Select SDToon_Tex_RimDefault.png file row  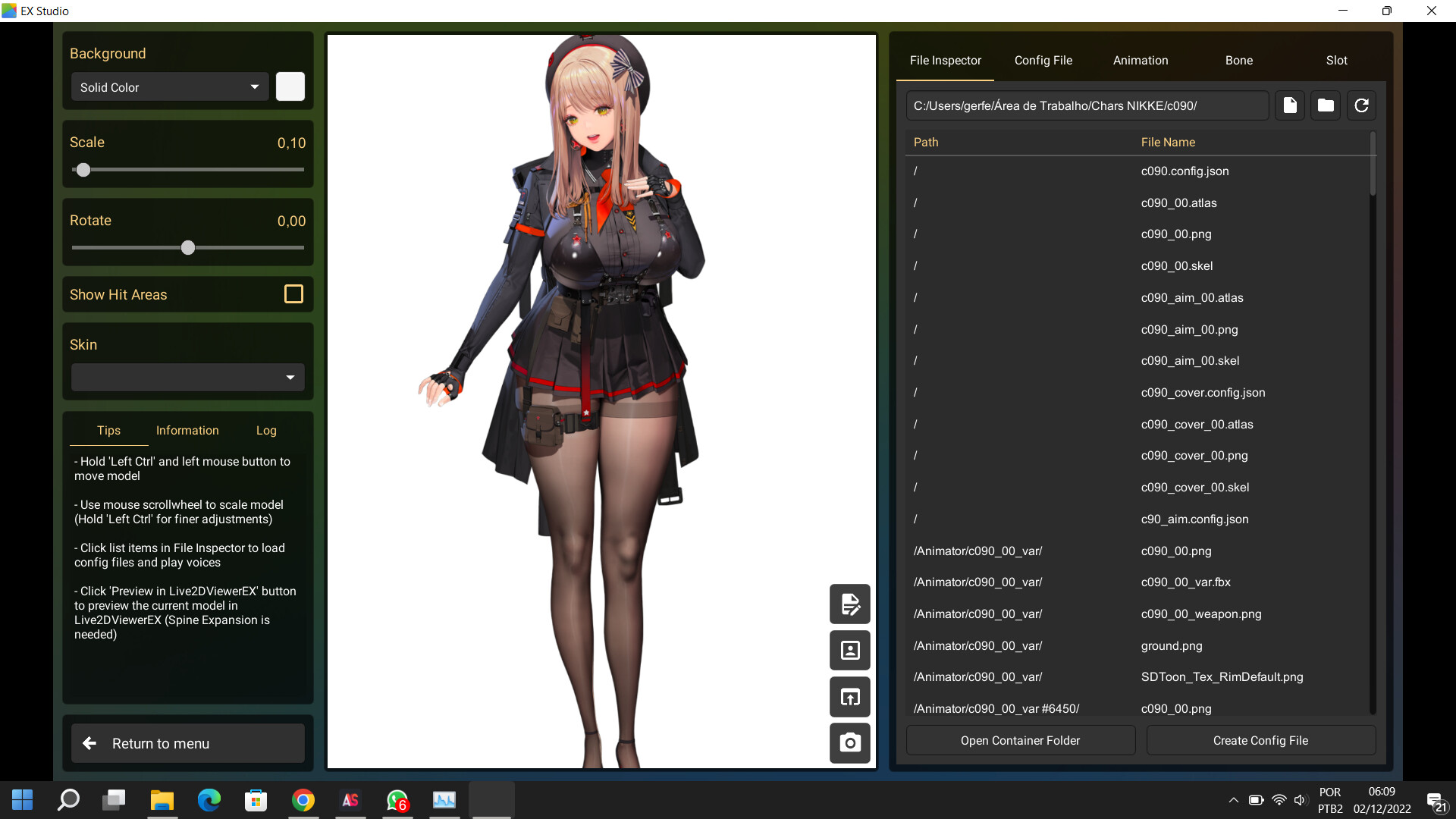pos(1137,677)
